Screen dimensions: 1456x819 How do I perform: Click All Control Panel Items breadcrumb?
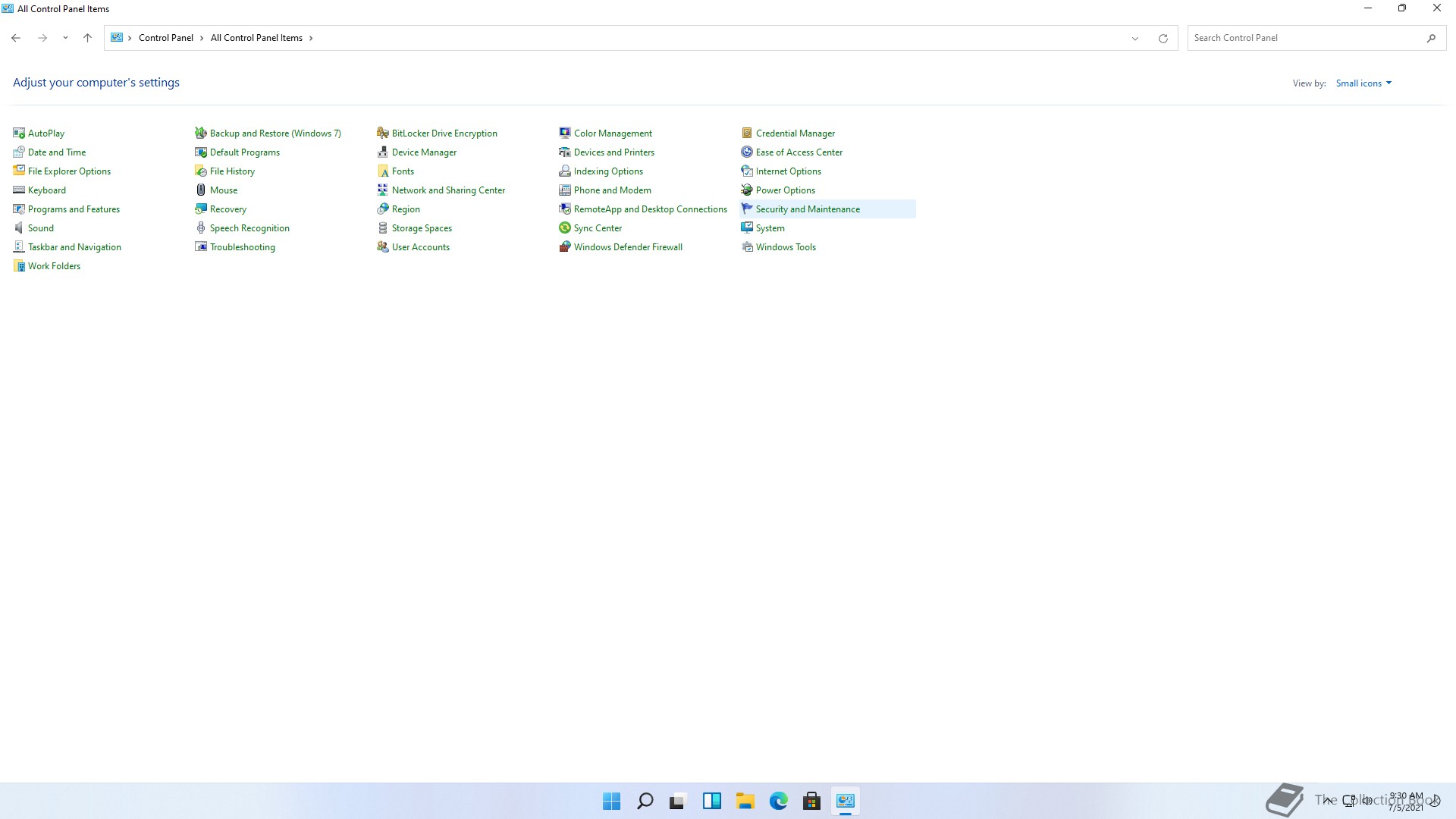click(x=256, y=38)
